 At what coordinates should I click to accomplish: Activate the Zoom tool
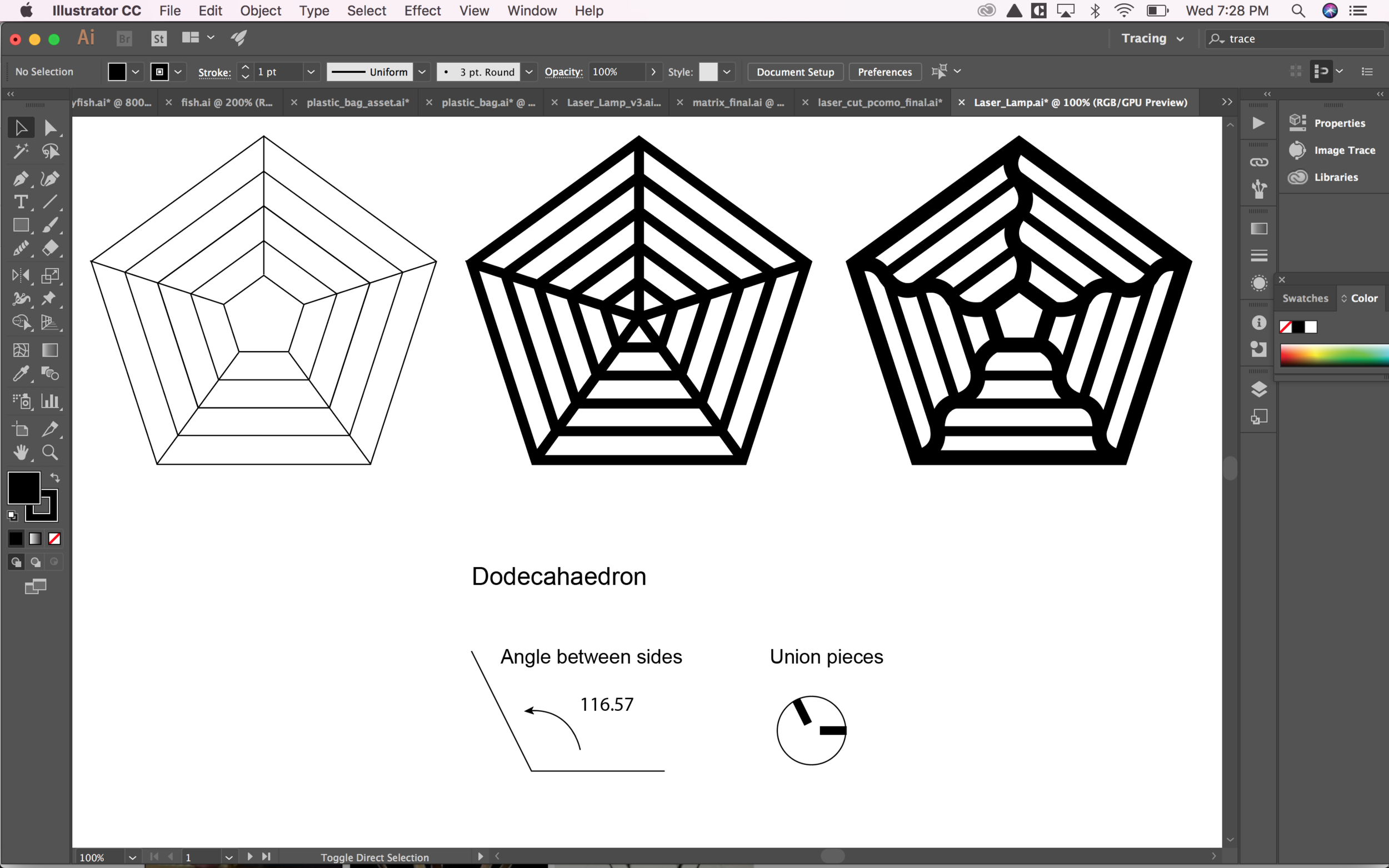[x=50, y=453]
